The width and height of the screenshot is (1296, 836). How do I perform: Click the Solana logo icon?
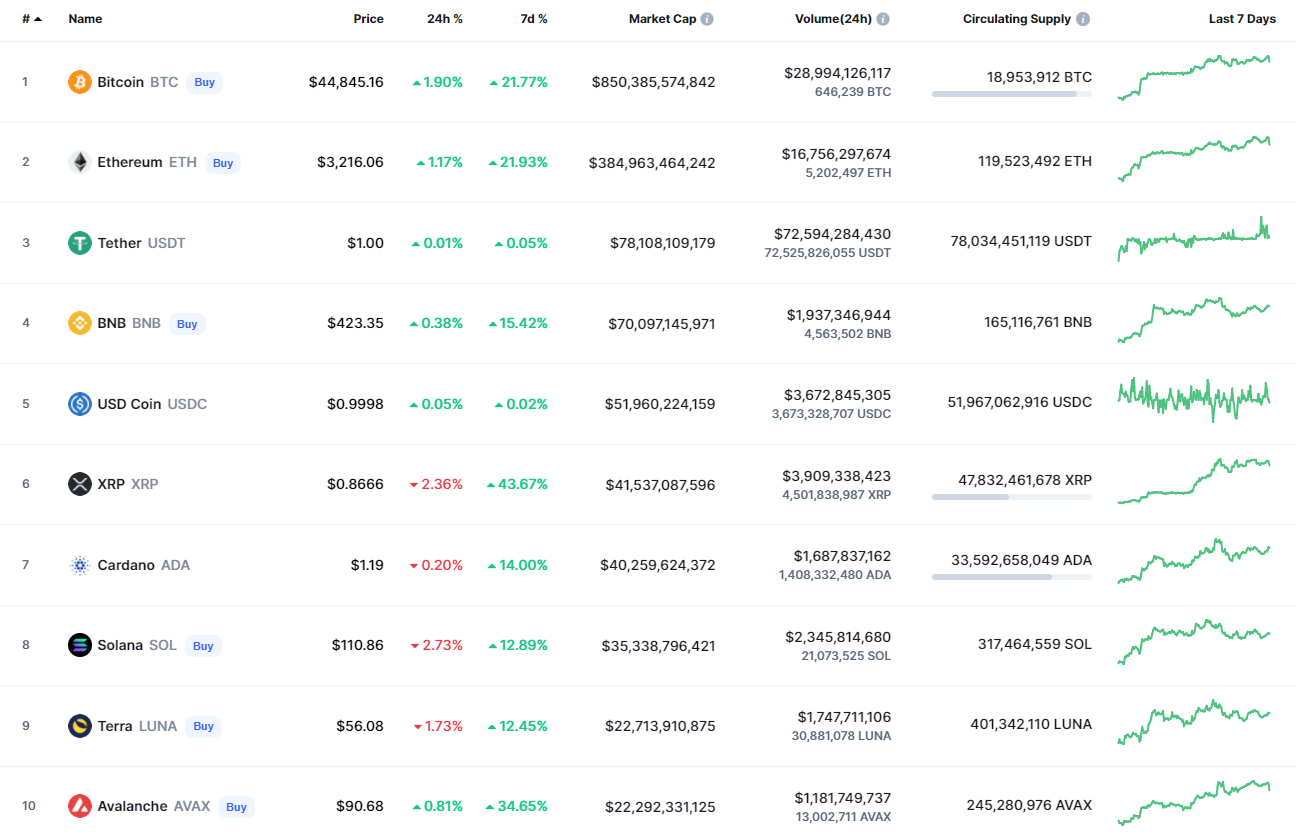tap(80, 645)
